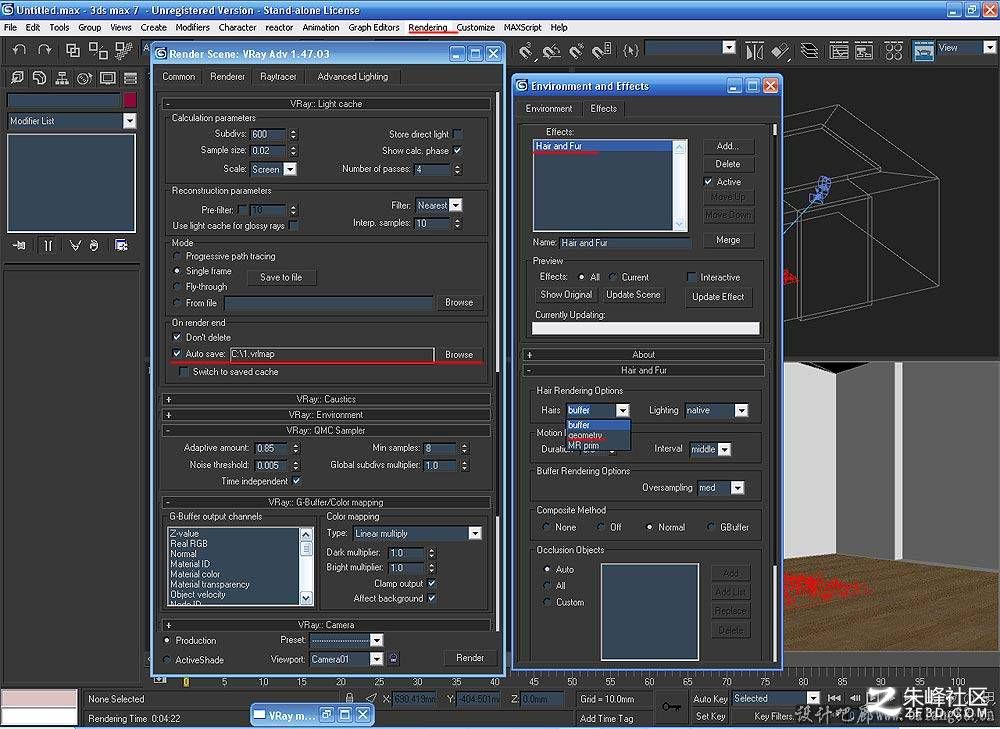Click Remove Modifier from stack icon
The image size is (1000, 729).
(94, 245)
